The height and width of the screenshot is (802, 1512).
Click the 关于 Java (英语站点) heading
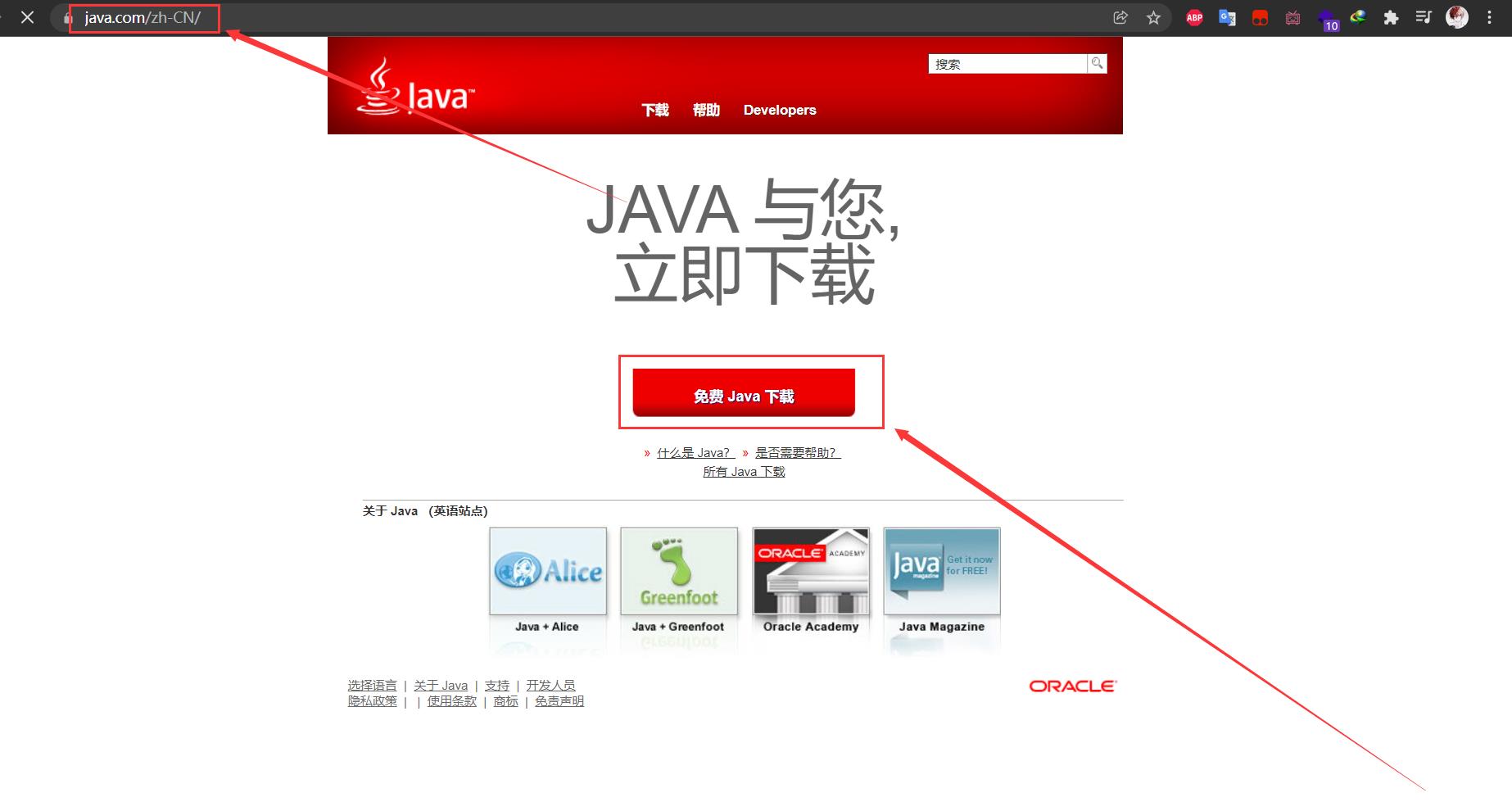[425, 511]
